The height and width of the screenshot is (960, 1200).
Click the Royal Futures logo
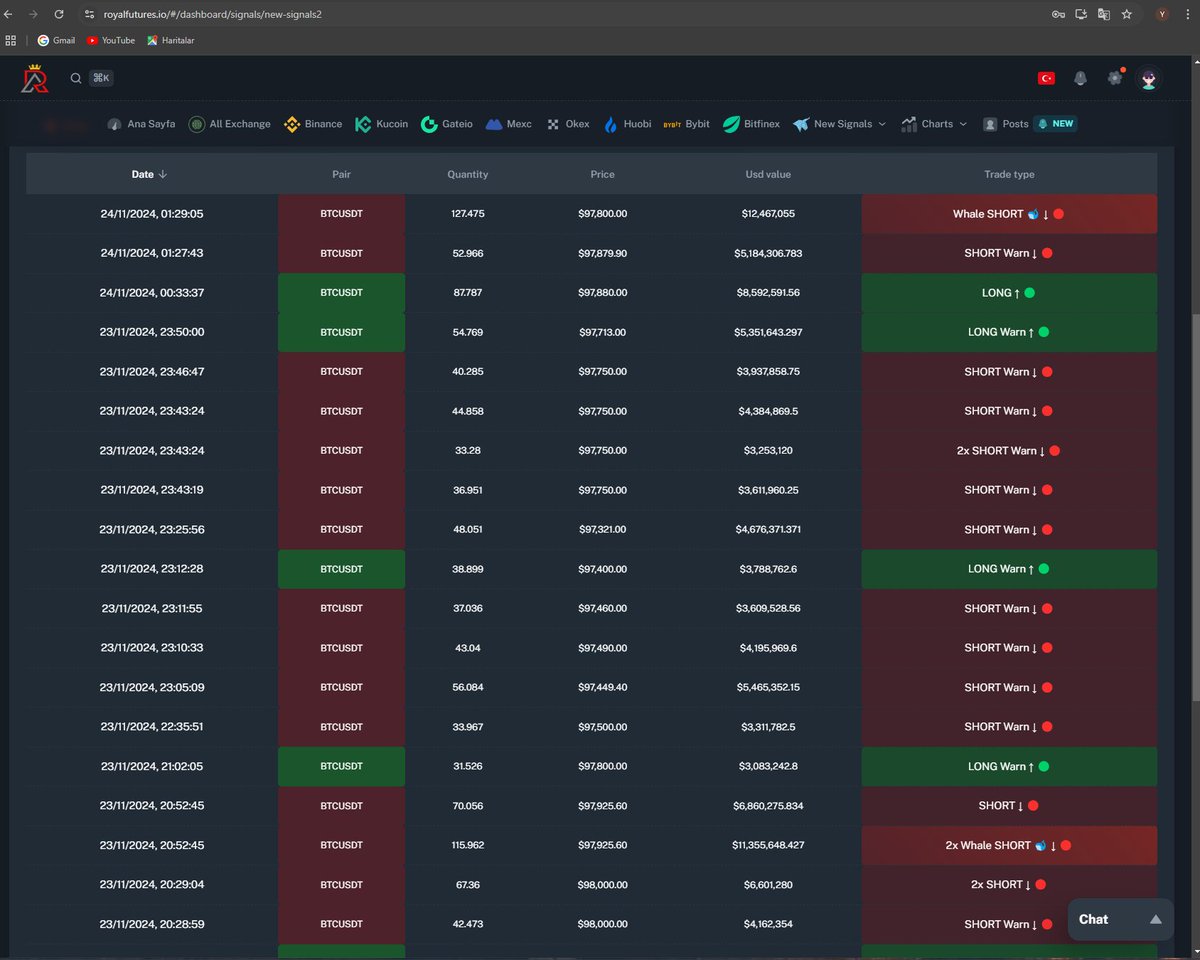click(34, 78)
